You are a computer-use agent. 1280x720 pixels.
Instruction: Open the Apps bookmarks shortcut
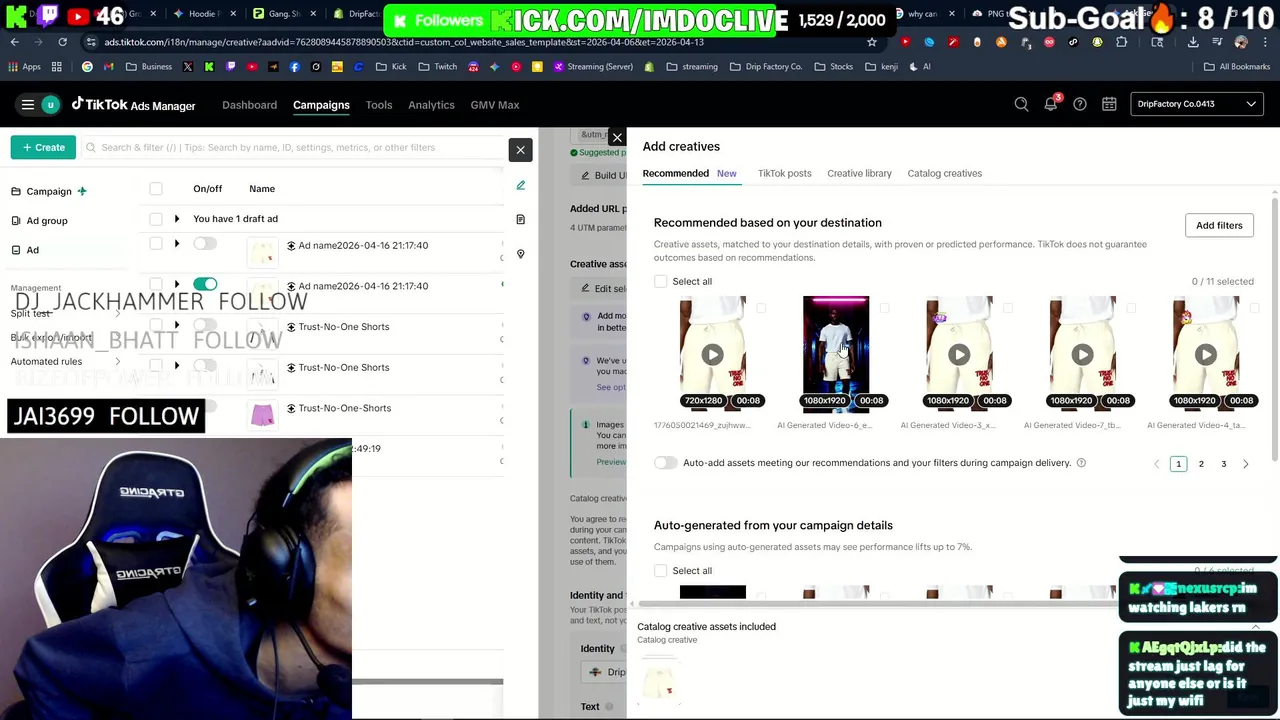(25, 66)
